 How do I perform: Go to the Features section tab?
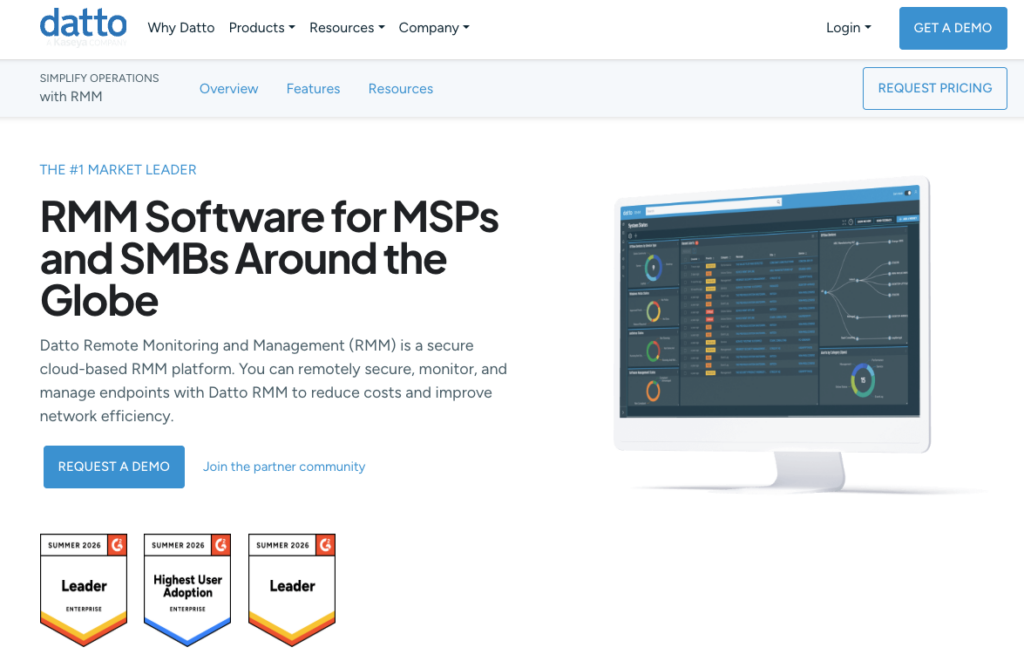[313, 89]
